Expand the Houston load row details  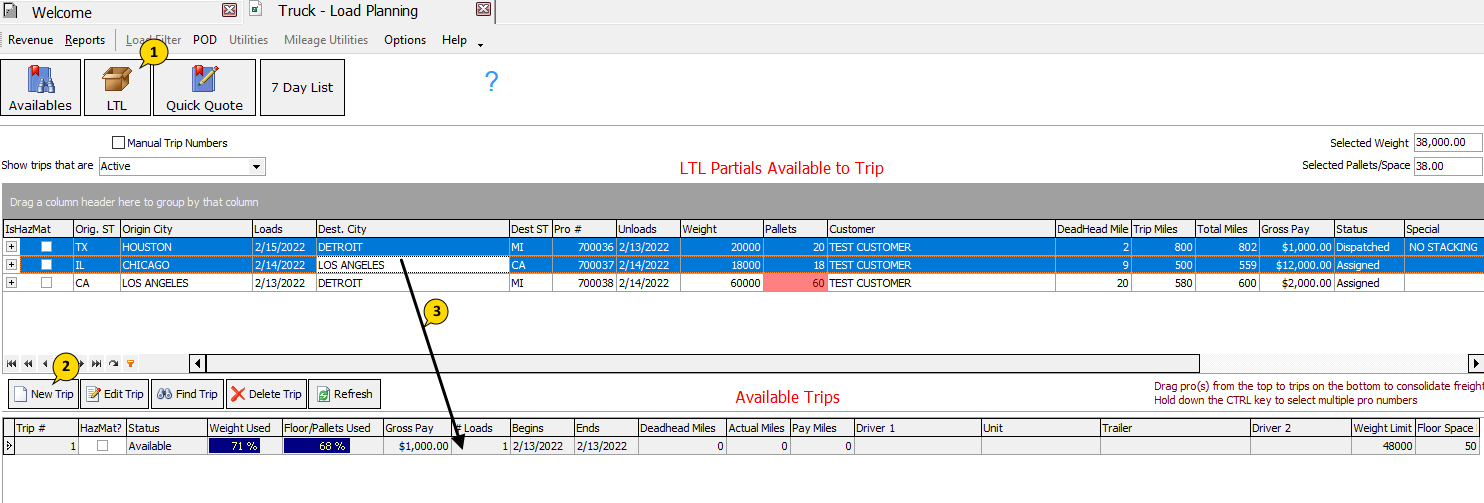[11, 247]
